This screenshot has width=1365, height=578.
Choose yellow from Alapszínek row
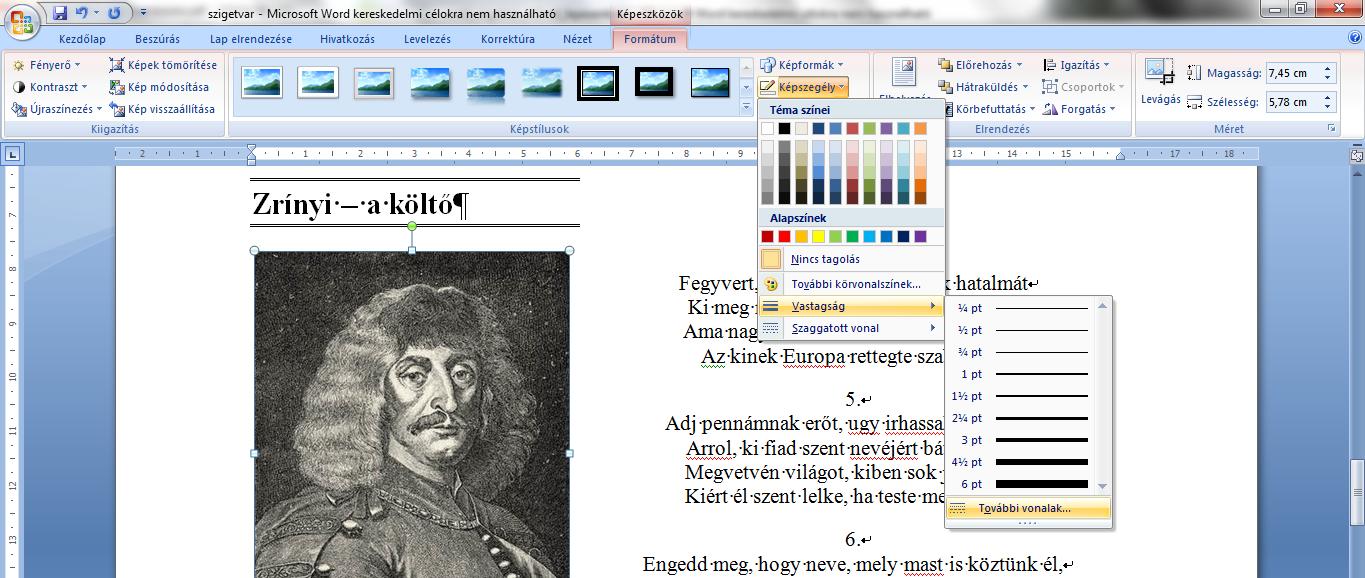click(x=819, y=237)
